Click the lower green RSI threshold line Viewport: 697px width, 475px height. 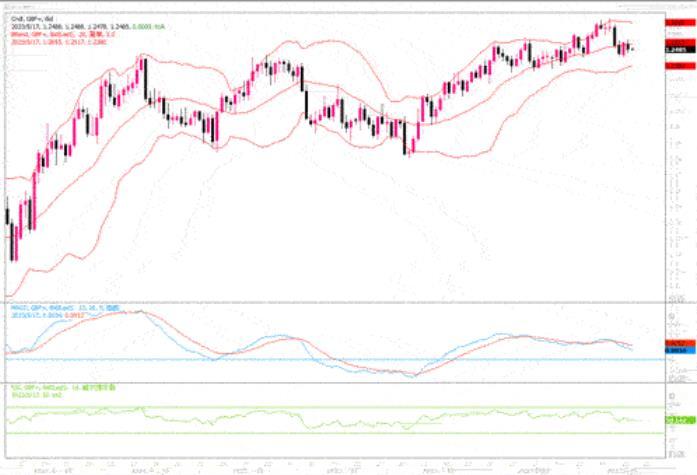click(300, 433)
